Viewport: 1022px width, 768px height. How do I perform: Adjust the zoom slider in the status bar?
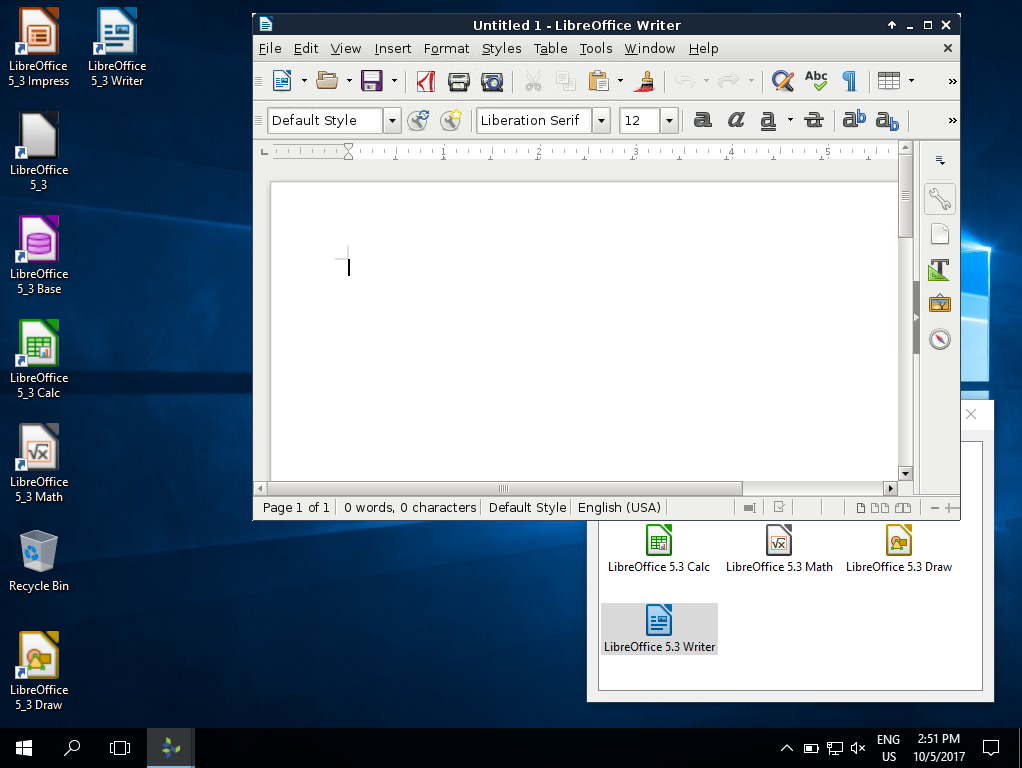(946, 508)
